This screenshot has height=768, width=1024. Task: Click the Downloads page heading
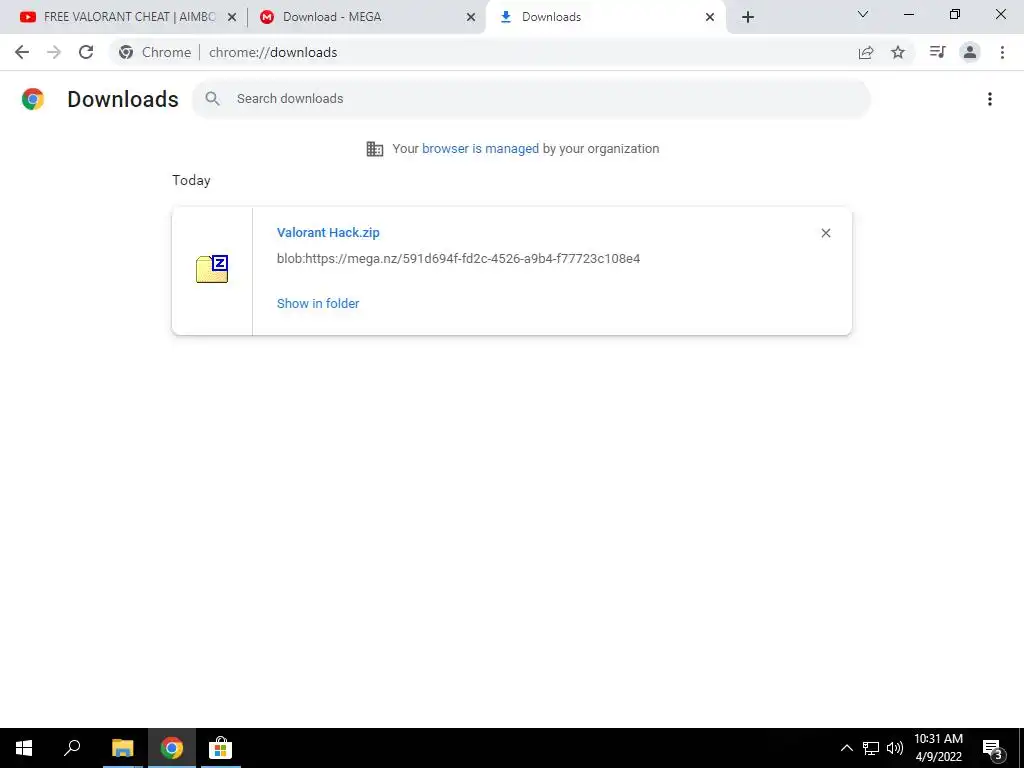click(x=123, y=99)
